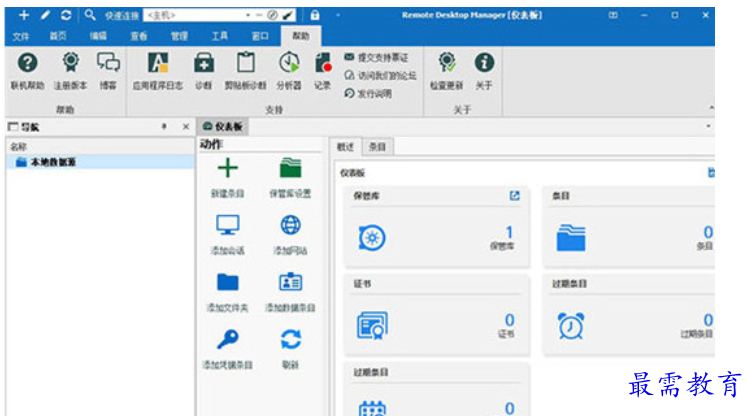
Task: Switch to the 工具 tools ribbon tab
Action: coord(220,36)
